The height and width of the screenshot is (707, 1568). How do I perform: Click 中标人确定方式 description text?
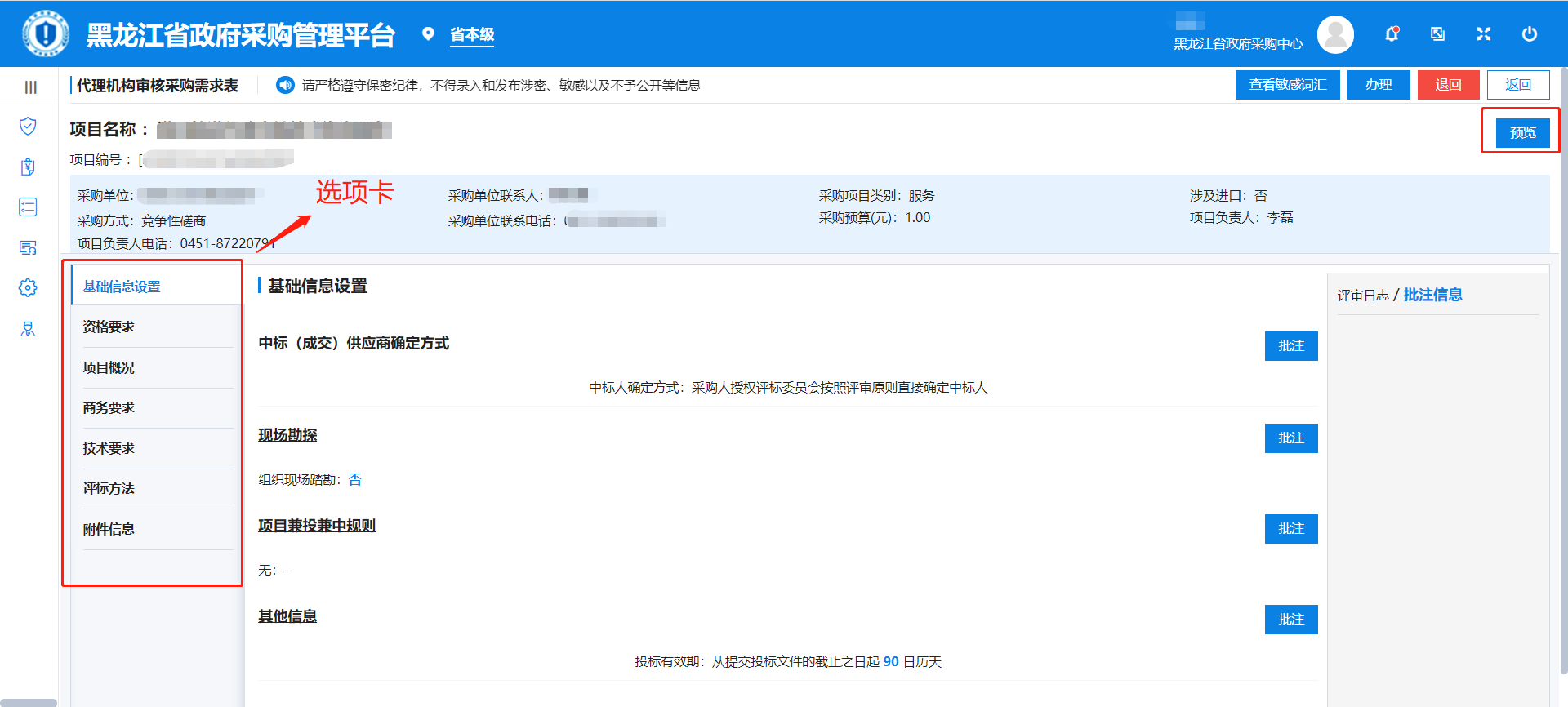pos(788,388)
